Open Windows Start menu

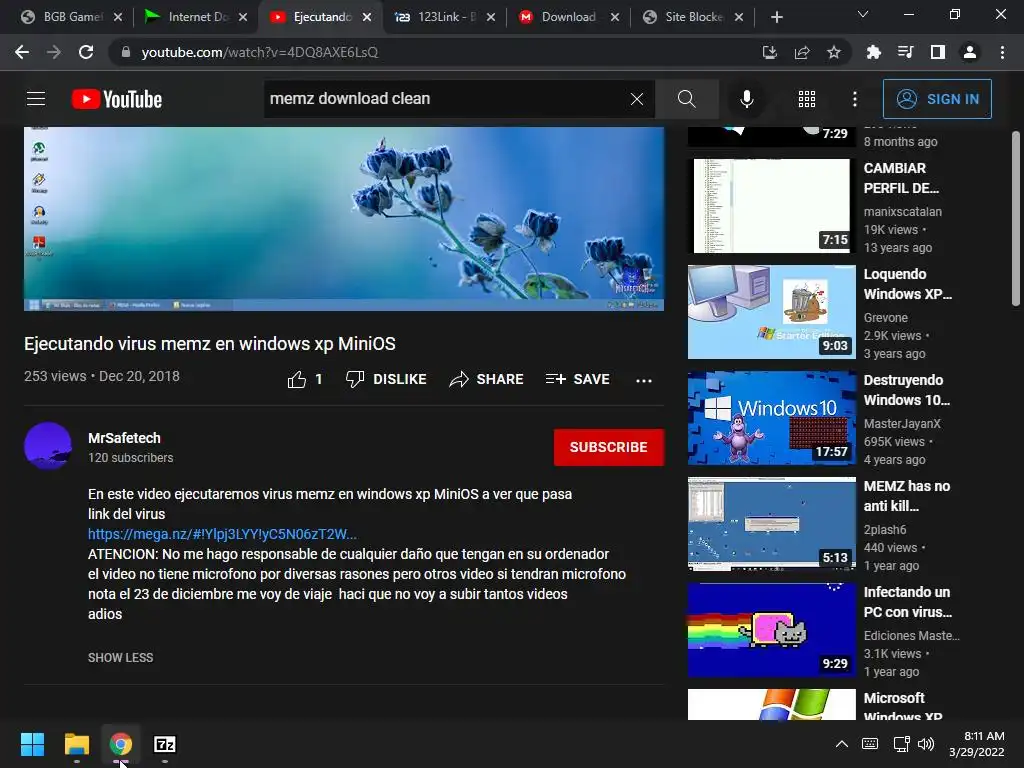tap(32, 744)
